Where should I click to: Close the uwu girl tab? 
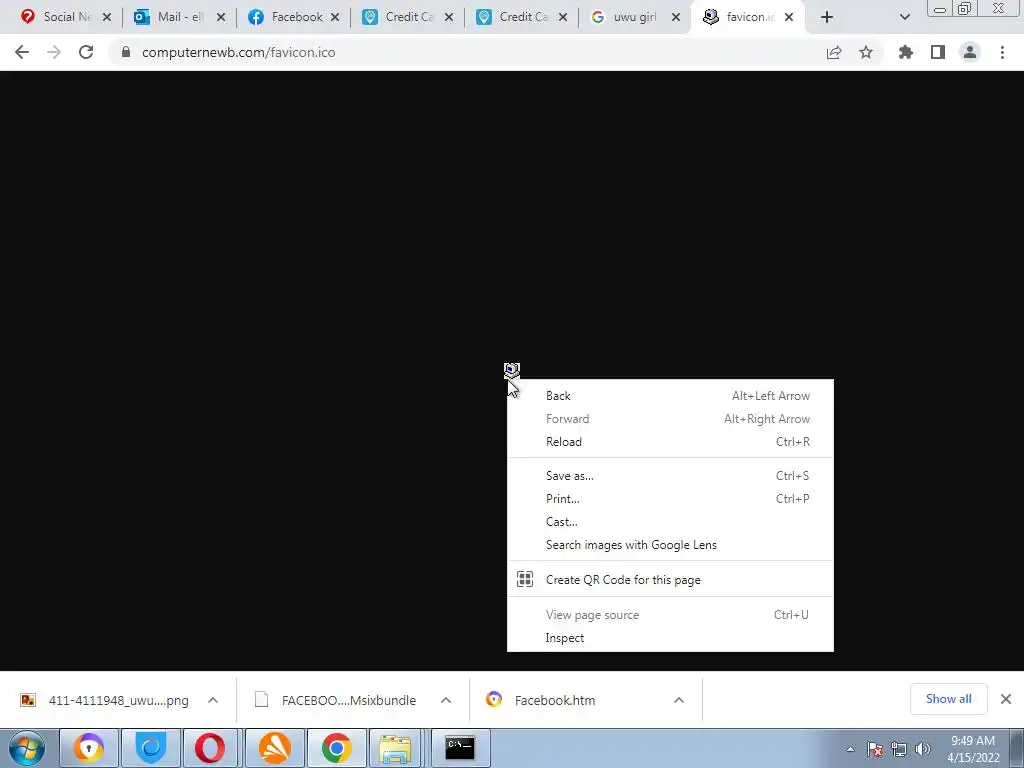pos(676,17)
